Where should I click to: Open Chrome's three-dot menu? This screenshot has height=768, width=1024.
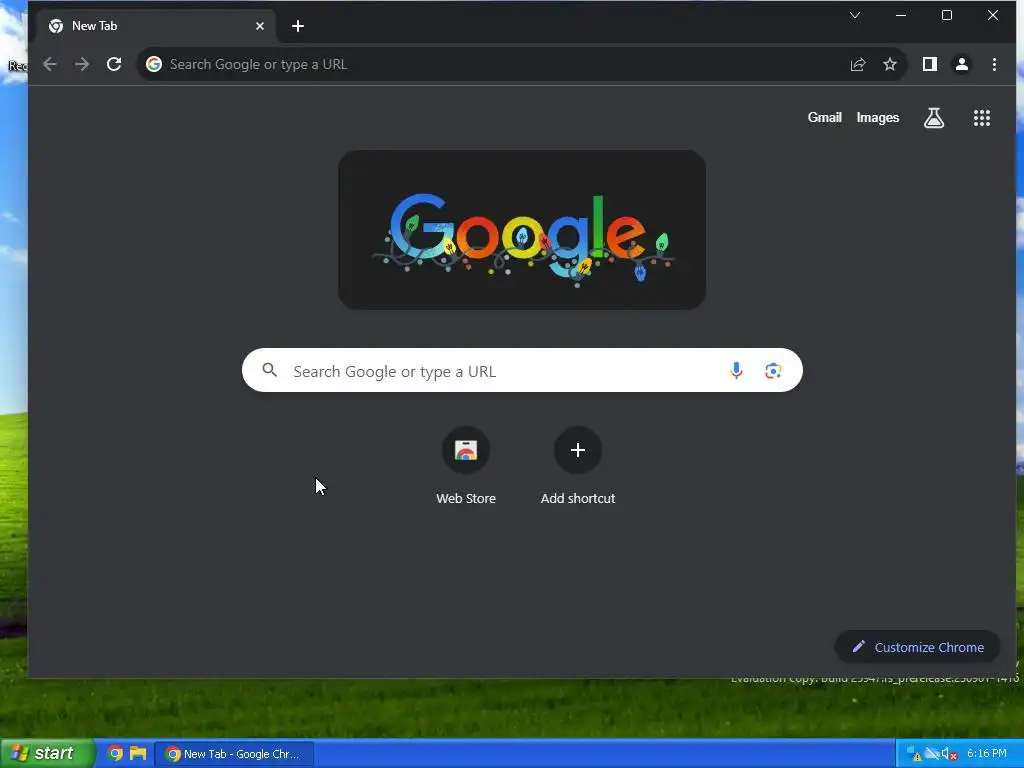pos(994,64)
